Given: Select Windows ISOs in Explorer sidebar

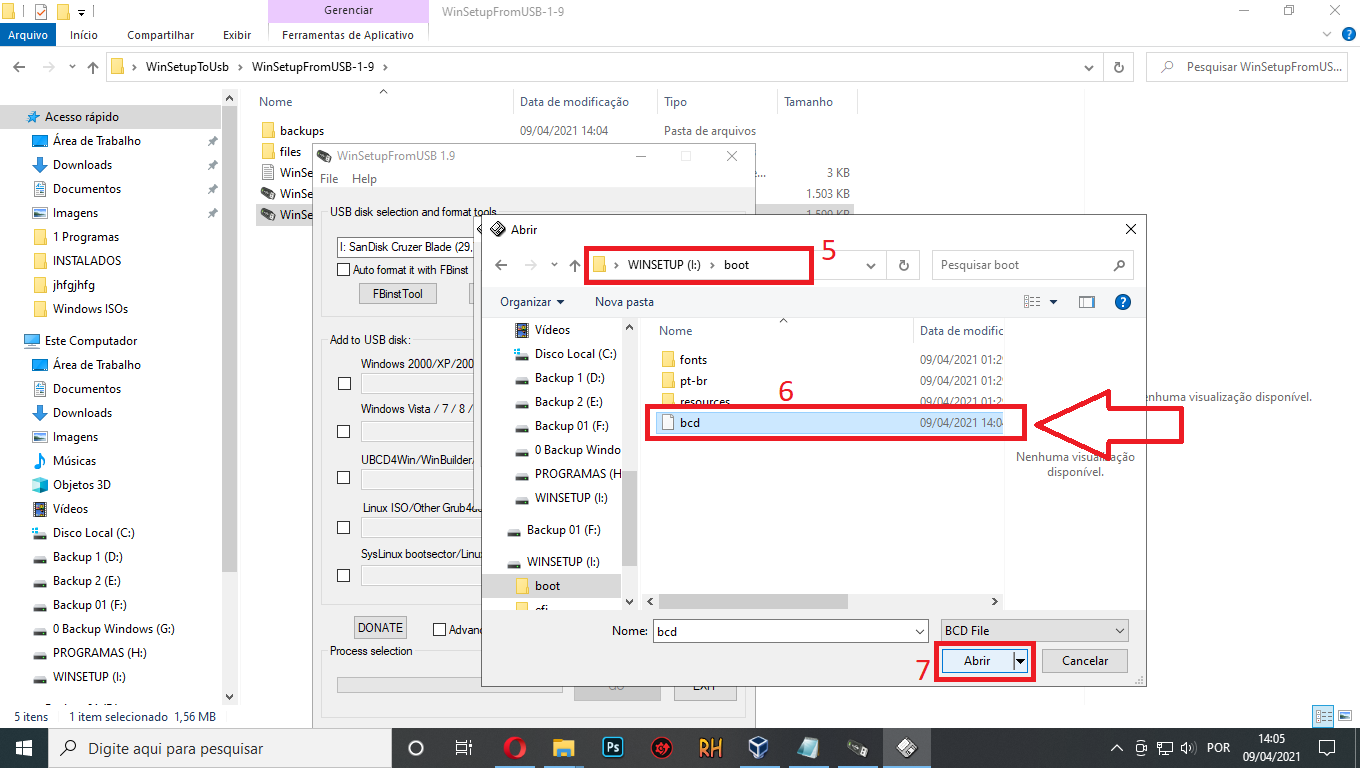Looking at the screenshot, I should point(90,309).
